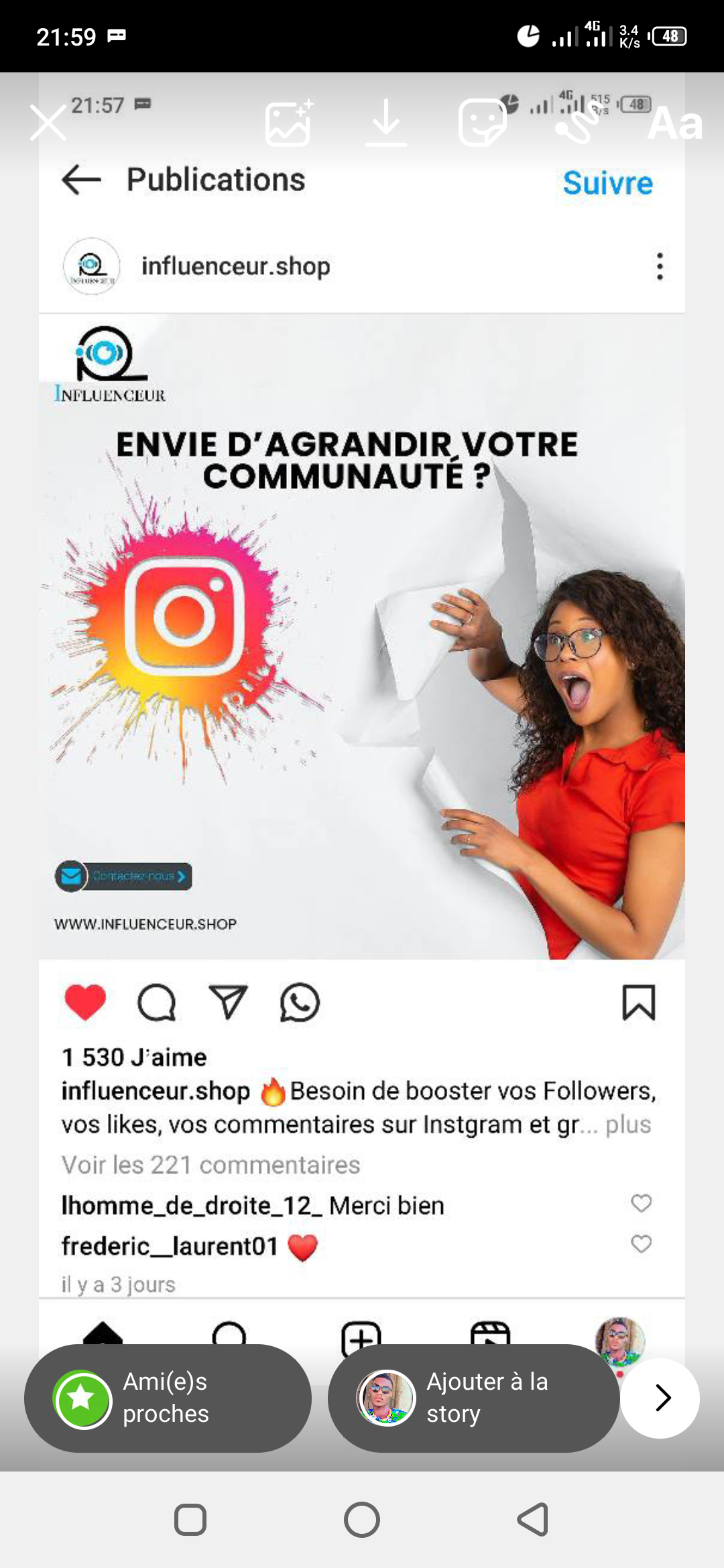This screenshot has height=1568, width=724.
Task: Open recent apps square button
Action: 190,1519
